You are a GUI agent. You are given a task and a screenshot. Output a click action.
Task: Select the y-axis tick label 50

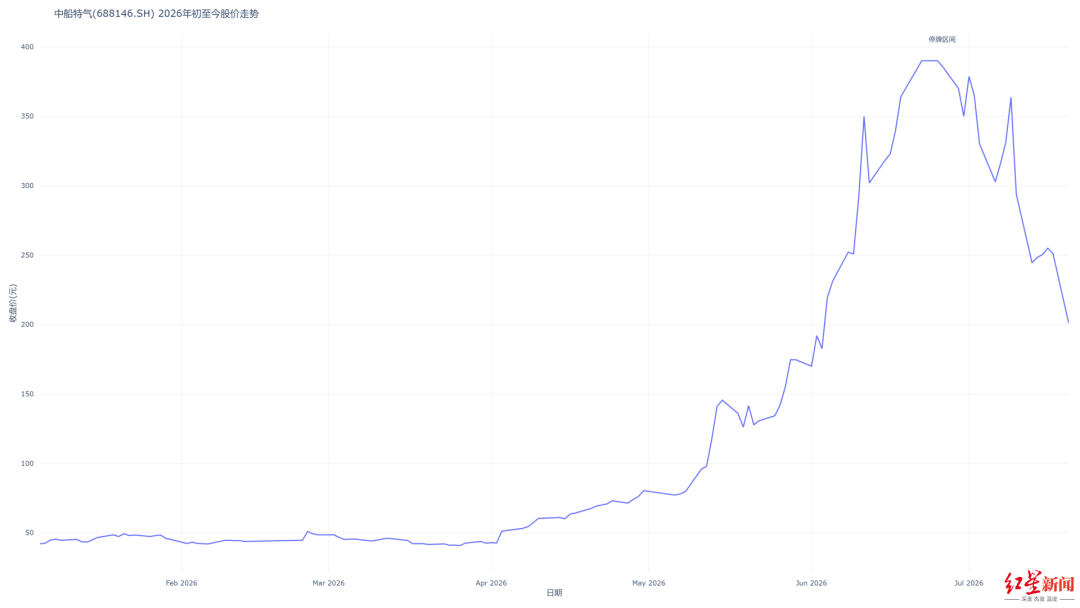click(29, 533)
